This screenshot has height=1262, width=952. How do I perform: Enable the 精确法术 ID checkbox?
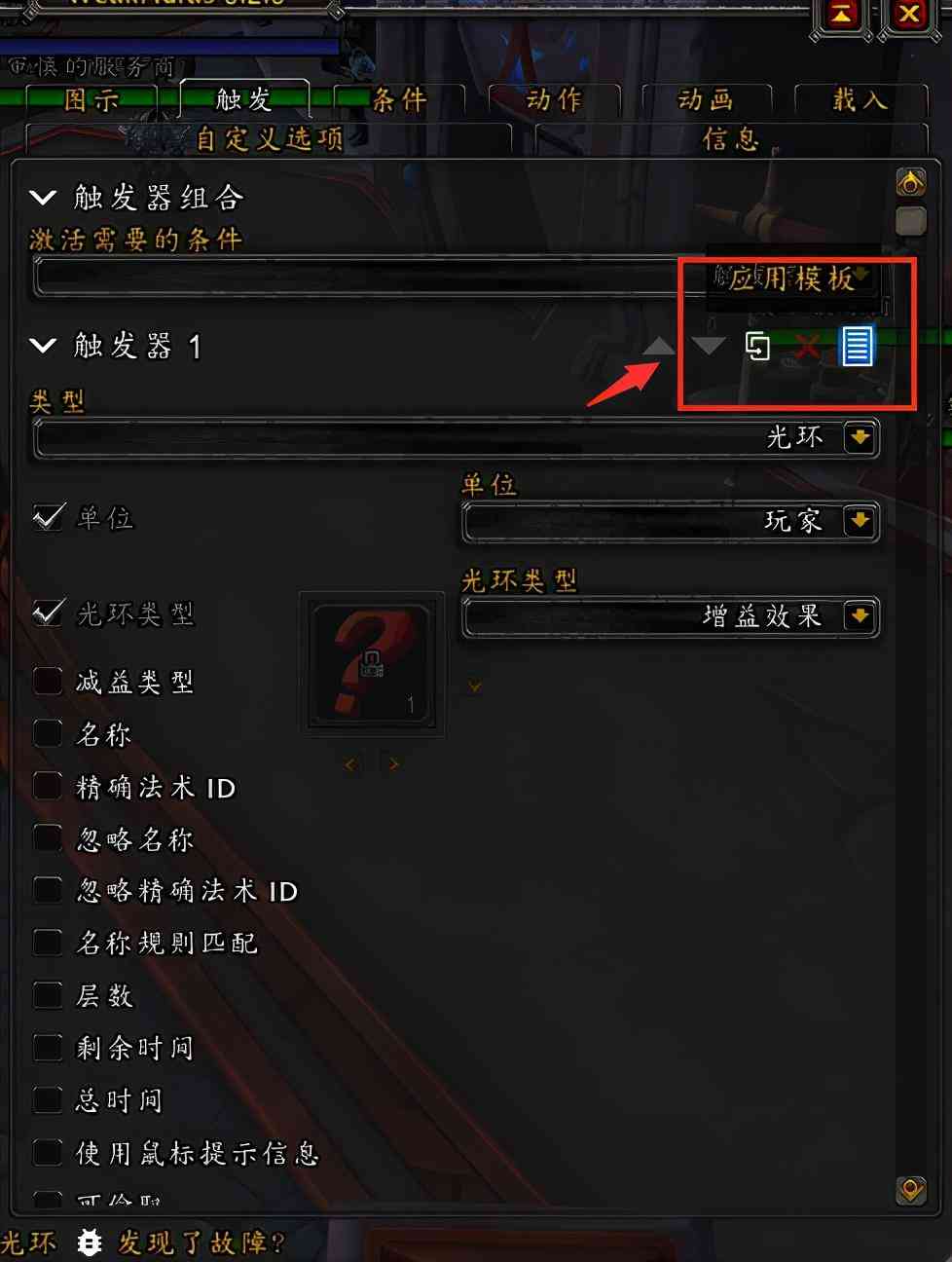coord(48,786)
